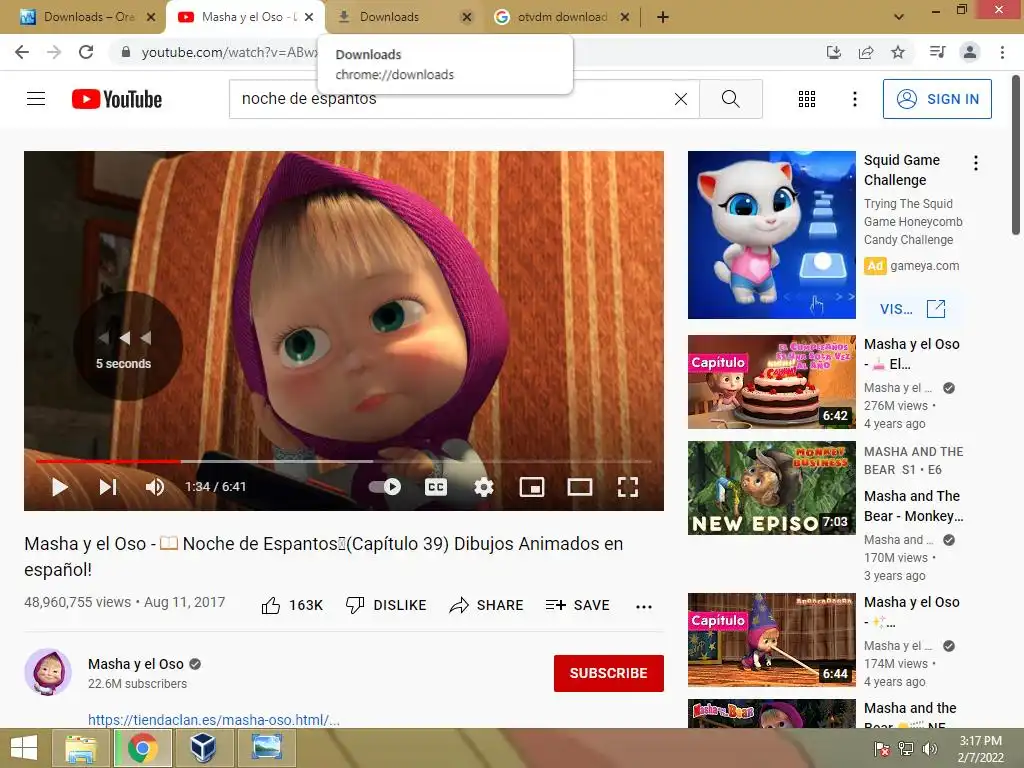
Task: Play the video
Action: click(x=59, y=487)
